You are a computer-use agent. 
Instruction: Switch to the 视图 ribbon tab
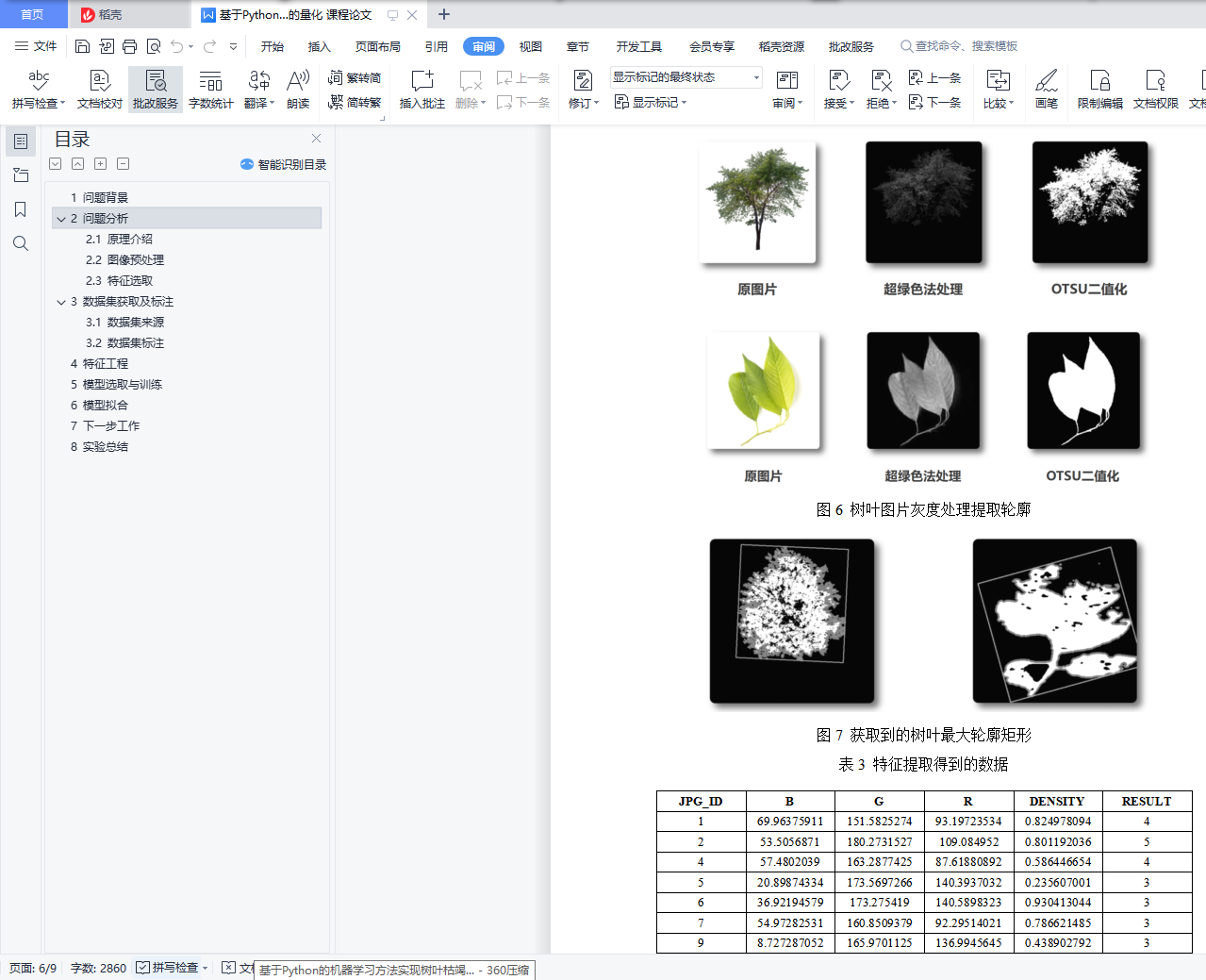point(531,46)
